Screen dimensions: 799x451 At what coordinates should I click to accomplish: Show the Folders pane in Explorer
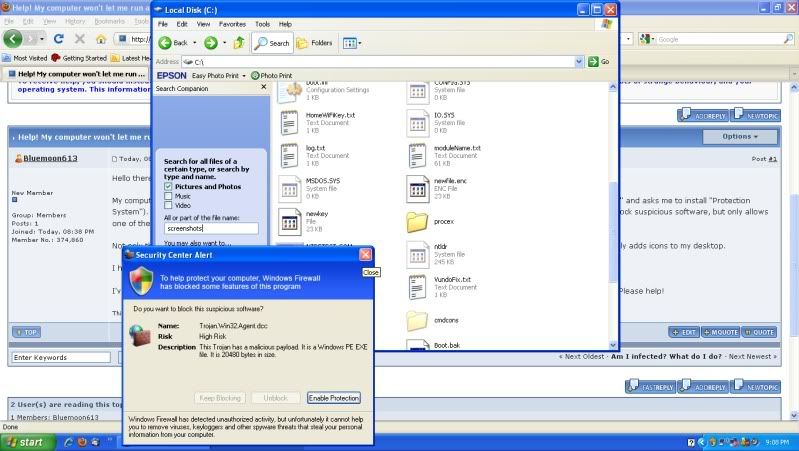coord(314,43)
